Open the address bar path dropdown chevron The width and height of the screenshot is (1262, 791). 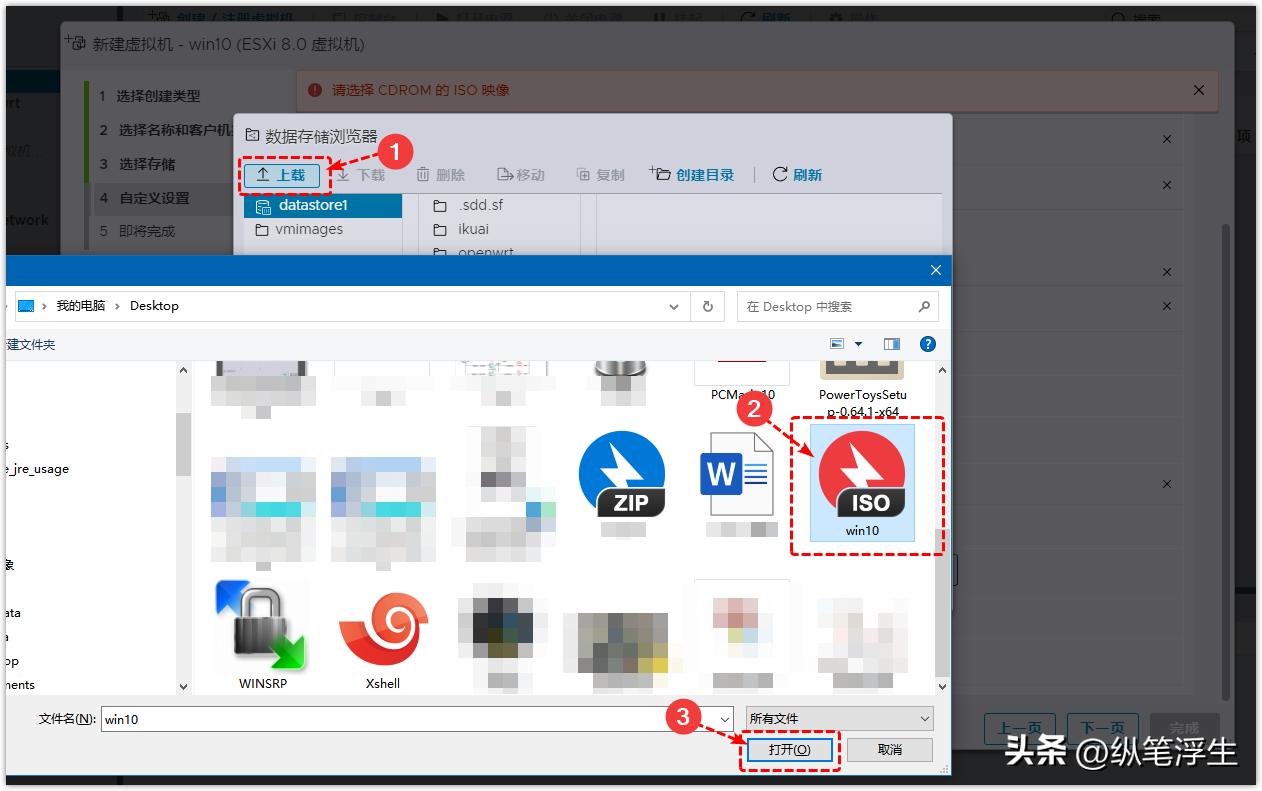[672, 306]
